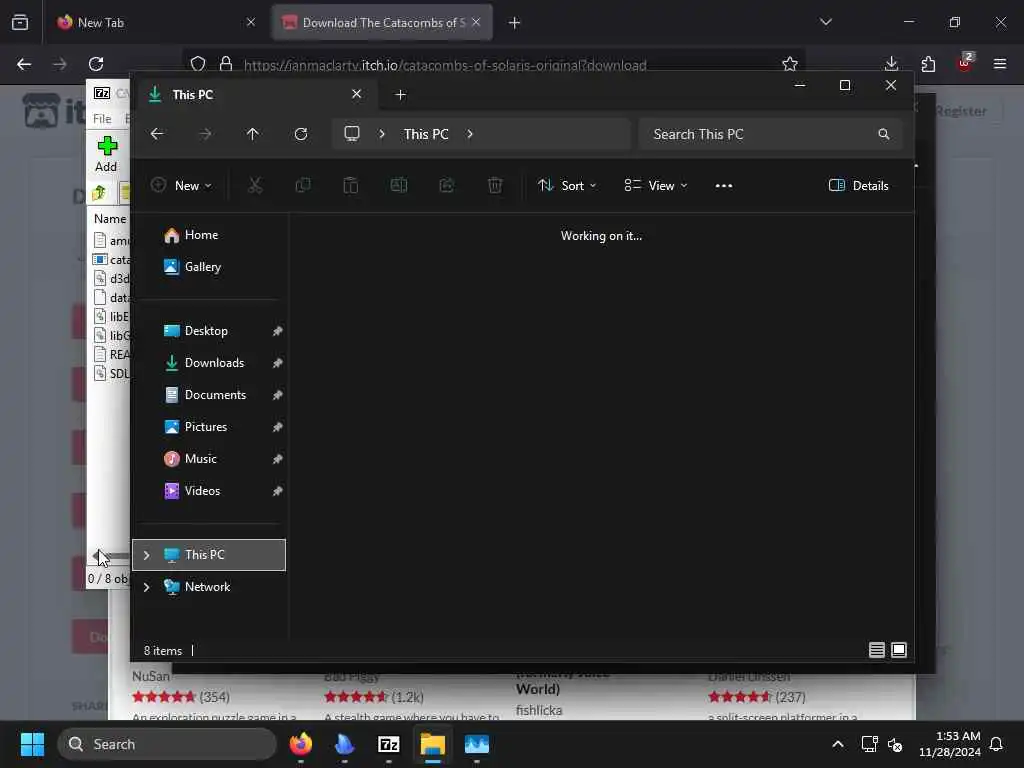
Task: Click the Copy icon in Explorer toolbar
Action: [303, 185]
